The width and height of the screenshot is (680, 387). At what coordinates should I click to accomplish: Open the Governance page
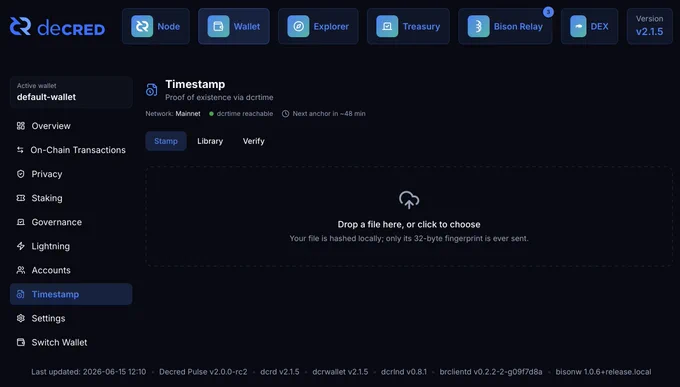click(71, 222)
